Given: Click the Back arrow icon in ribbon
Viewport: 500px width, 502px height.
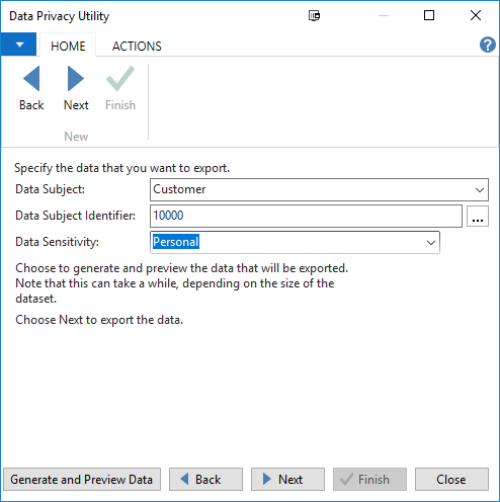Looking at the screenshot, I should coord(31,79).
